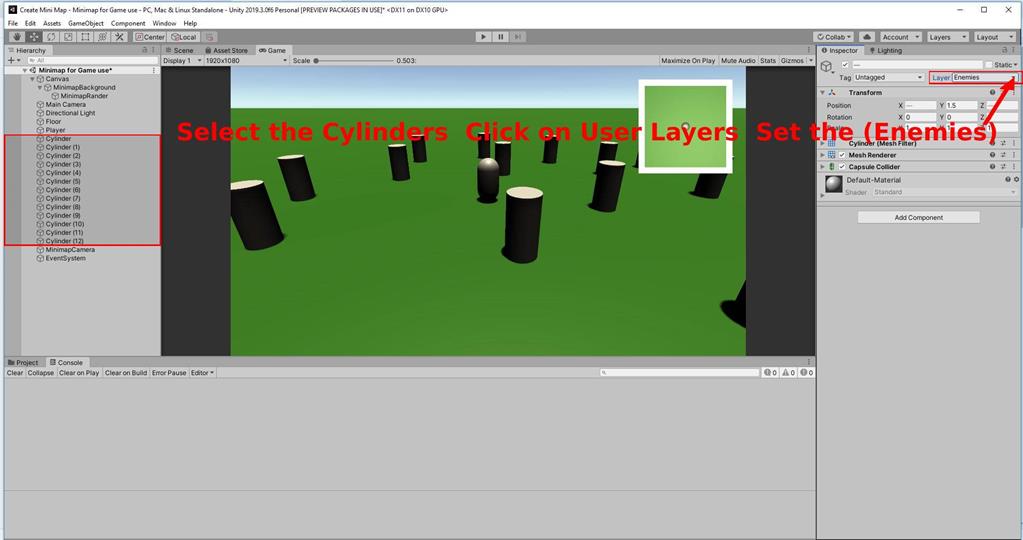Open the Assets menu
Screen dimensions: 1023x540
(52, 23)
